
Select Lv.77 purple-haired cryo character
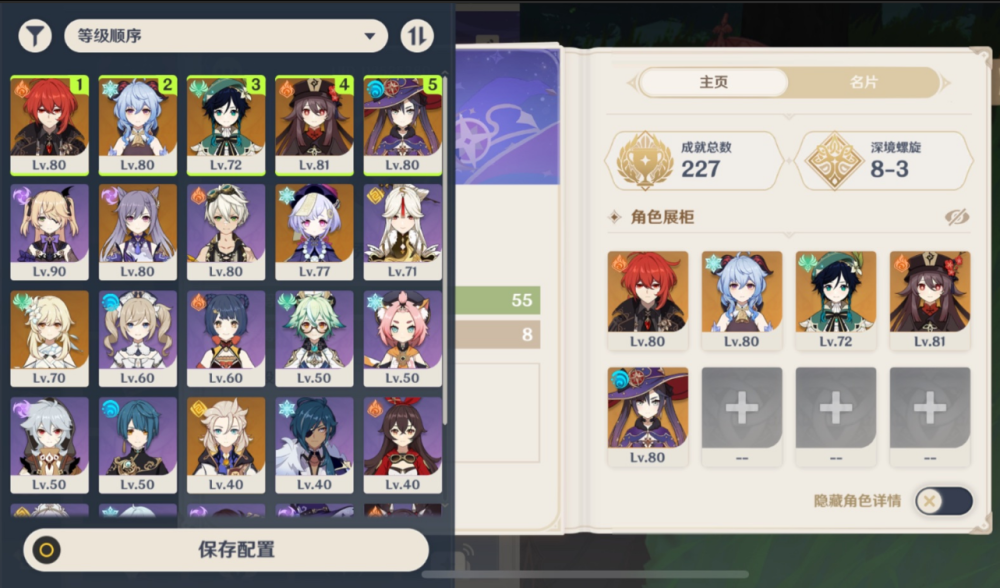(314, 232)
